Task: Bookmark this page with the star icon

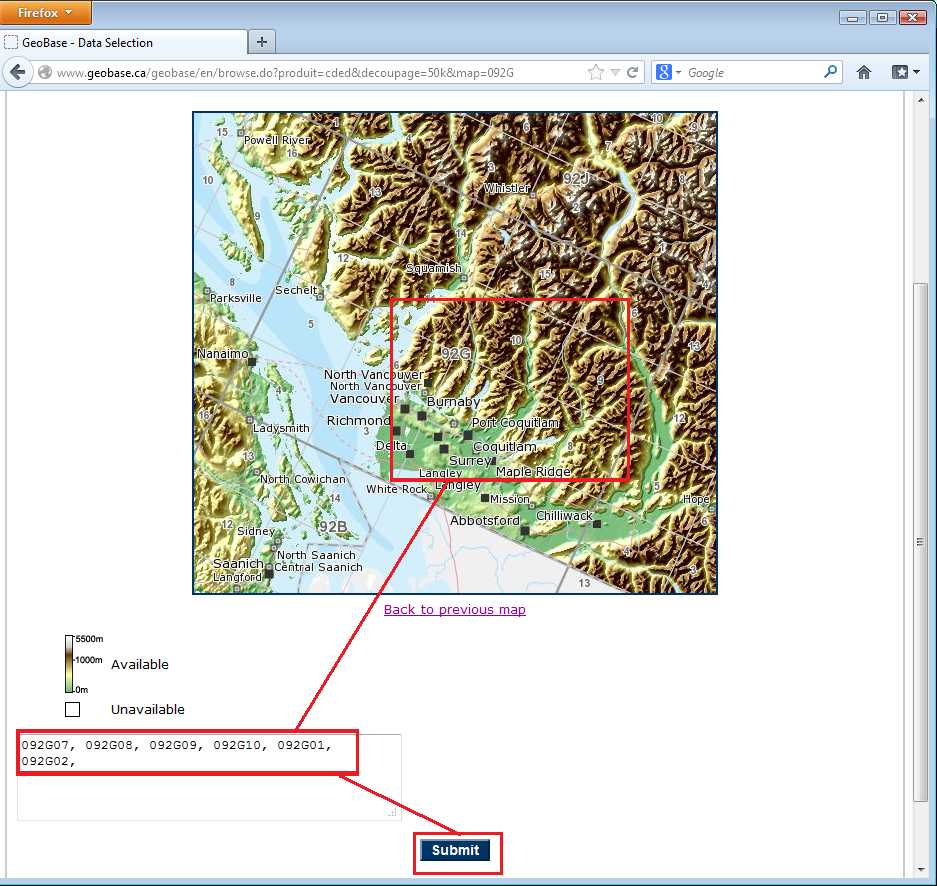Action: [596, 73]
